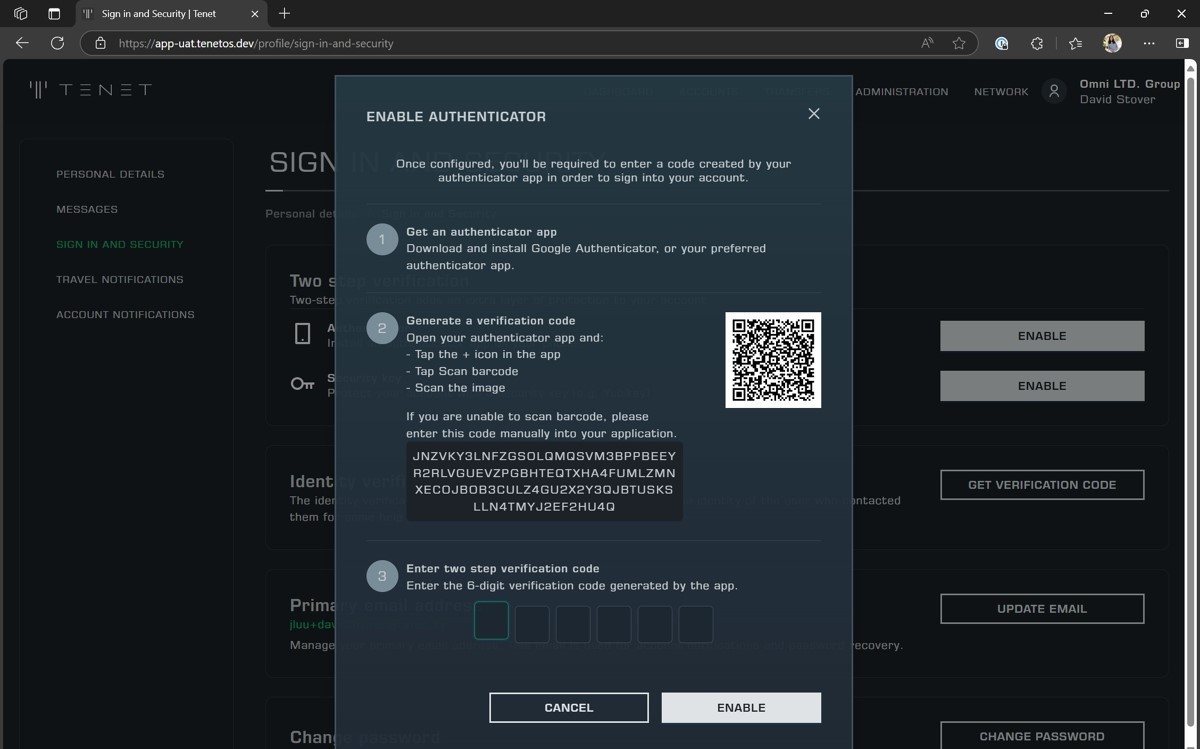Click the Tenet logo
This screenshot has height=749, width=1200.
pos(91,90)
